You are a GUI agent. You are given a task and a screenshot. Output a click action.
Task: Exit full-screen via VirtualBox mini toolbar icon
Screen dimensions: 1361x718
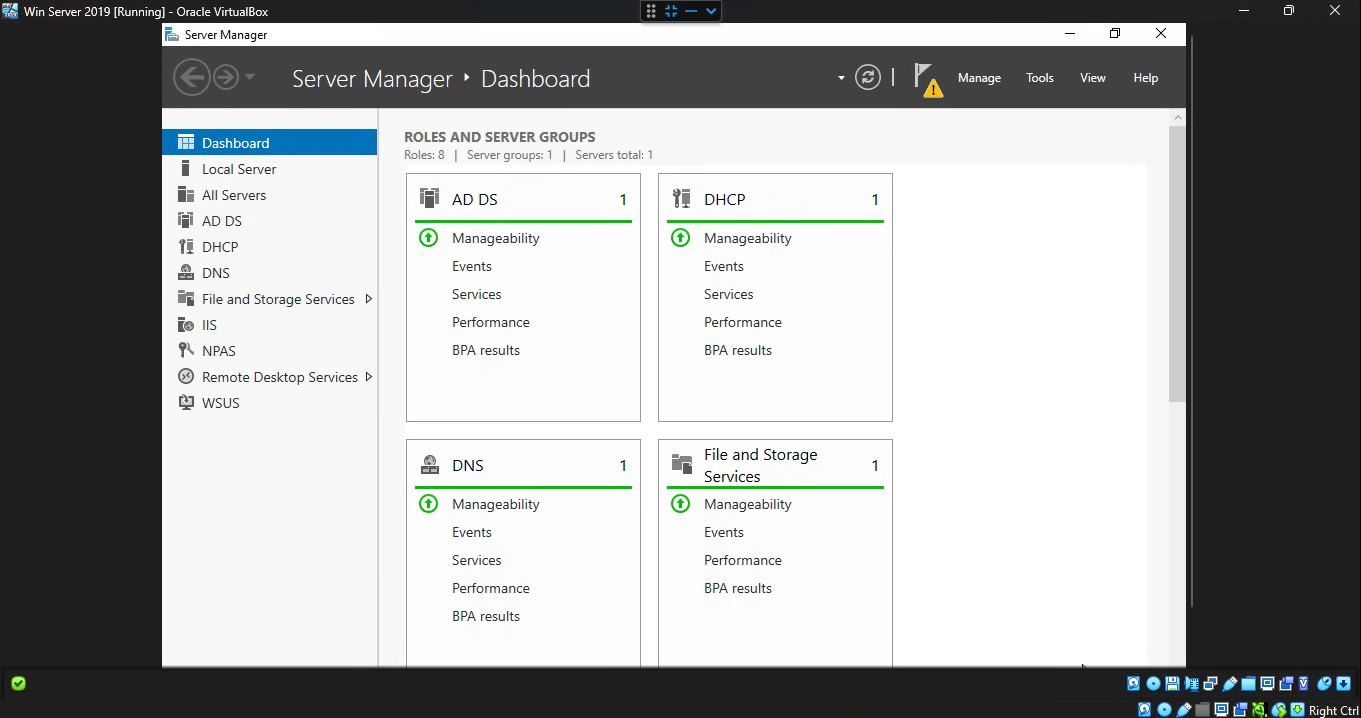click(671, 11)
